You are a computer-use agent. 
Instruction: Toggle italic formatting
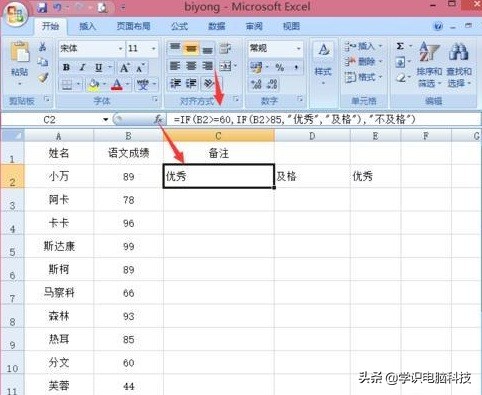click(82, 68)
